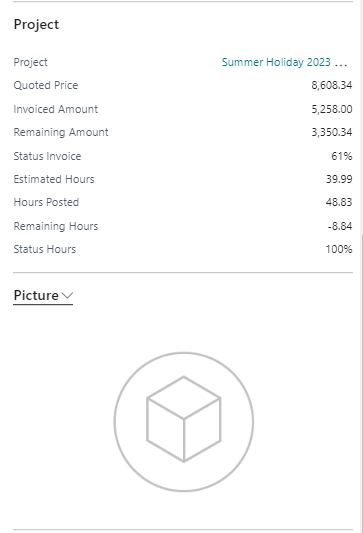Click the Invoiced Amount label
This screenshot has height=533, width=363.
[x=56, y=109]
